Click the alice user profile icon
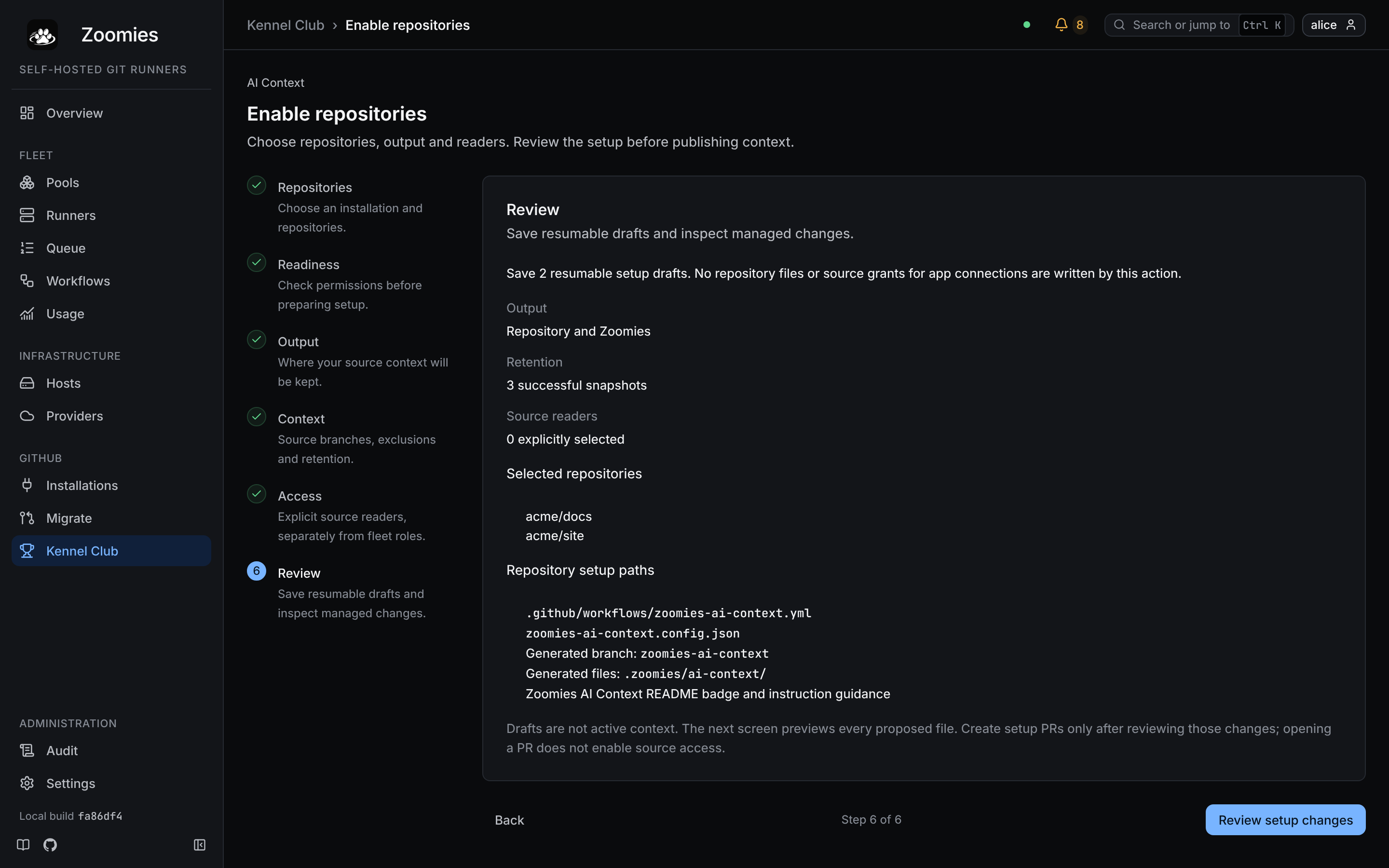 tap(1350, 25)
